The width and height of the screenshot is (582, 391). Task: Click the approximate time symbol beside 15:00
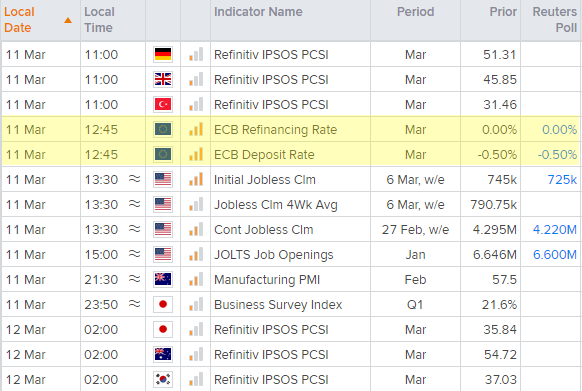134,254
